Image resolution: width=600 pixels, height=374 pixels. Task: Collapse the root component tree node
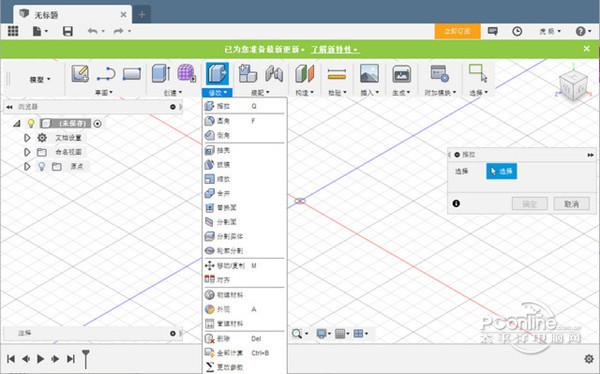pyautogui.click(x=16, y=124)
